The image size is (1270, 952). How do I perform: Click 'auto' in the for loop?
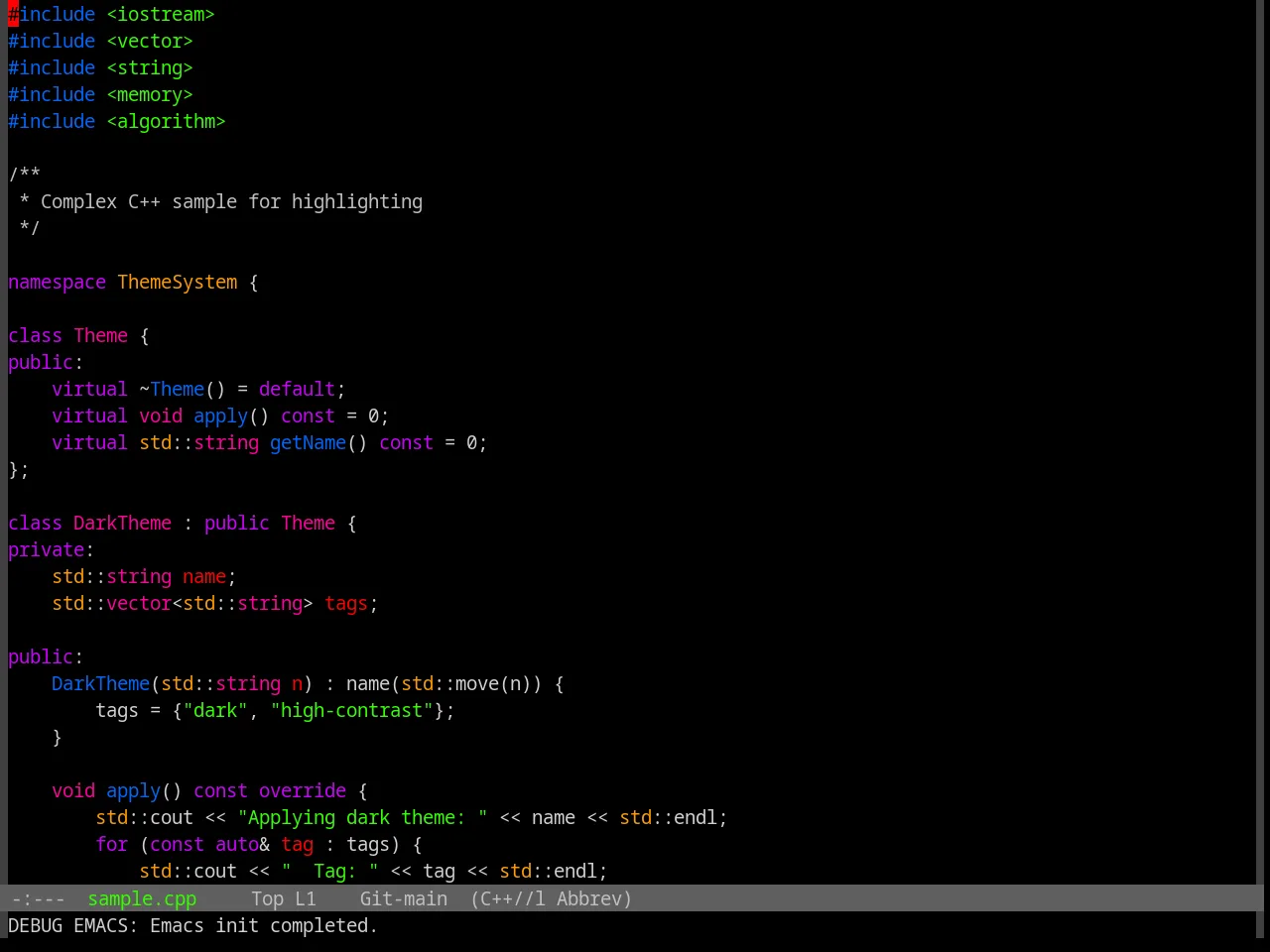[x=237, y=844]
